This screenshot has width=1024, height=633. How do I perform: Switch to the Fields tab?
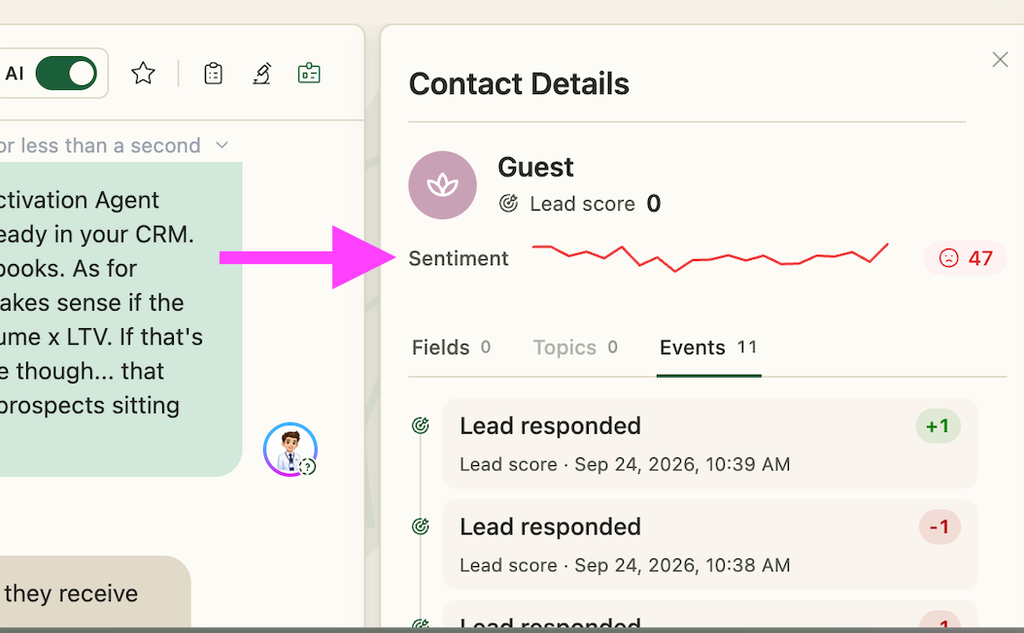click(451, 348)
